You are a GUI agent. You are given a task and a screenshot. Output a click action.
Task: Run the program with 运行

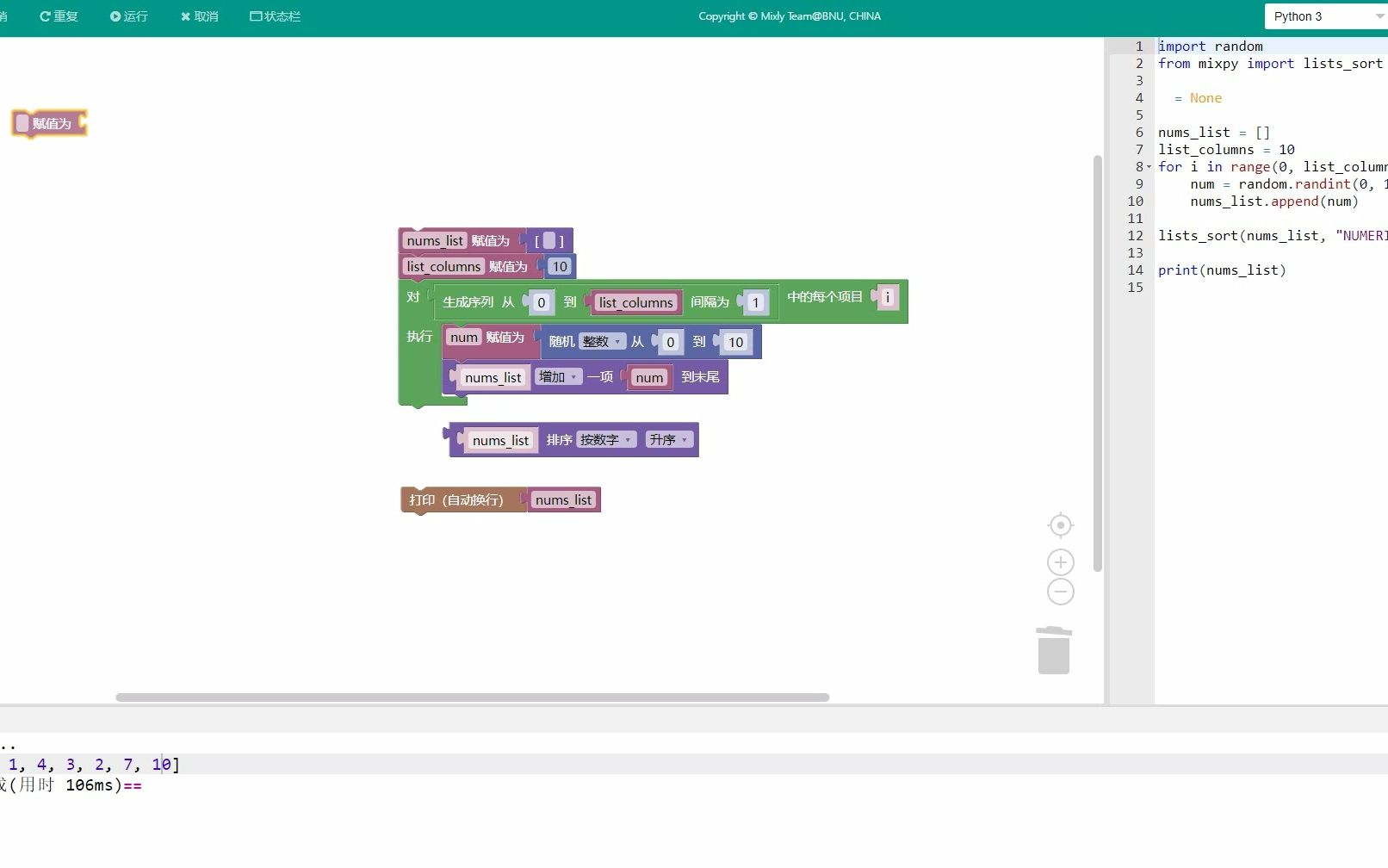click(129, 16)
